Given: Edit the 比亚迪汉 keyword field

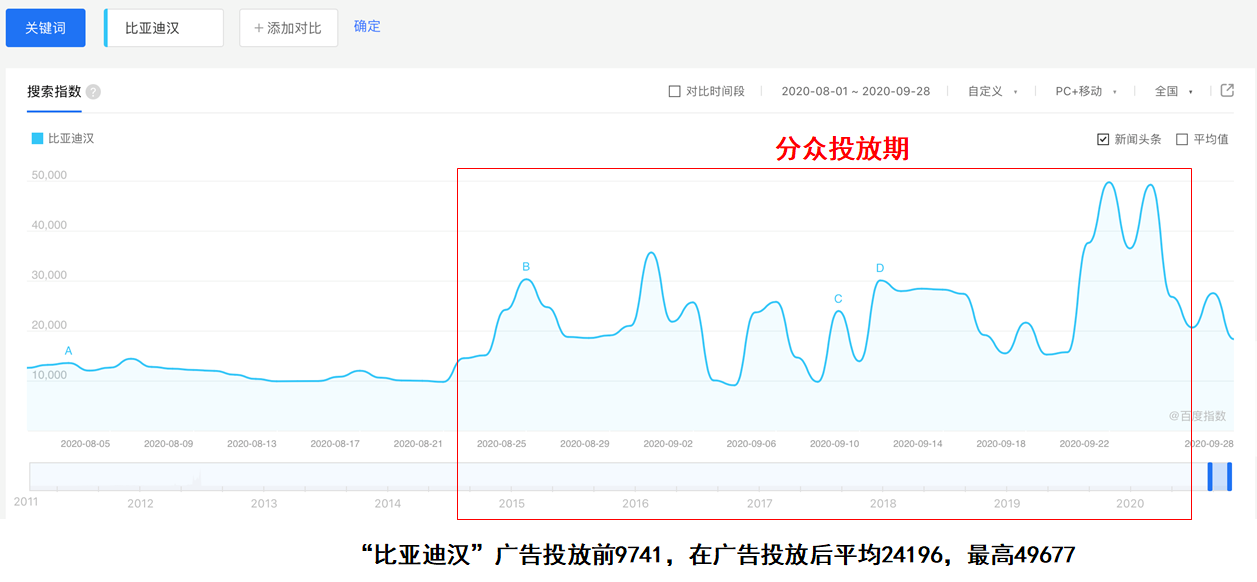Looking at the screenshot, I should pos(164,28).
